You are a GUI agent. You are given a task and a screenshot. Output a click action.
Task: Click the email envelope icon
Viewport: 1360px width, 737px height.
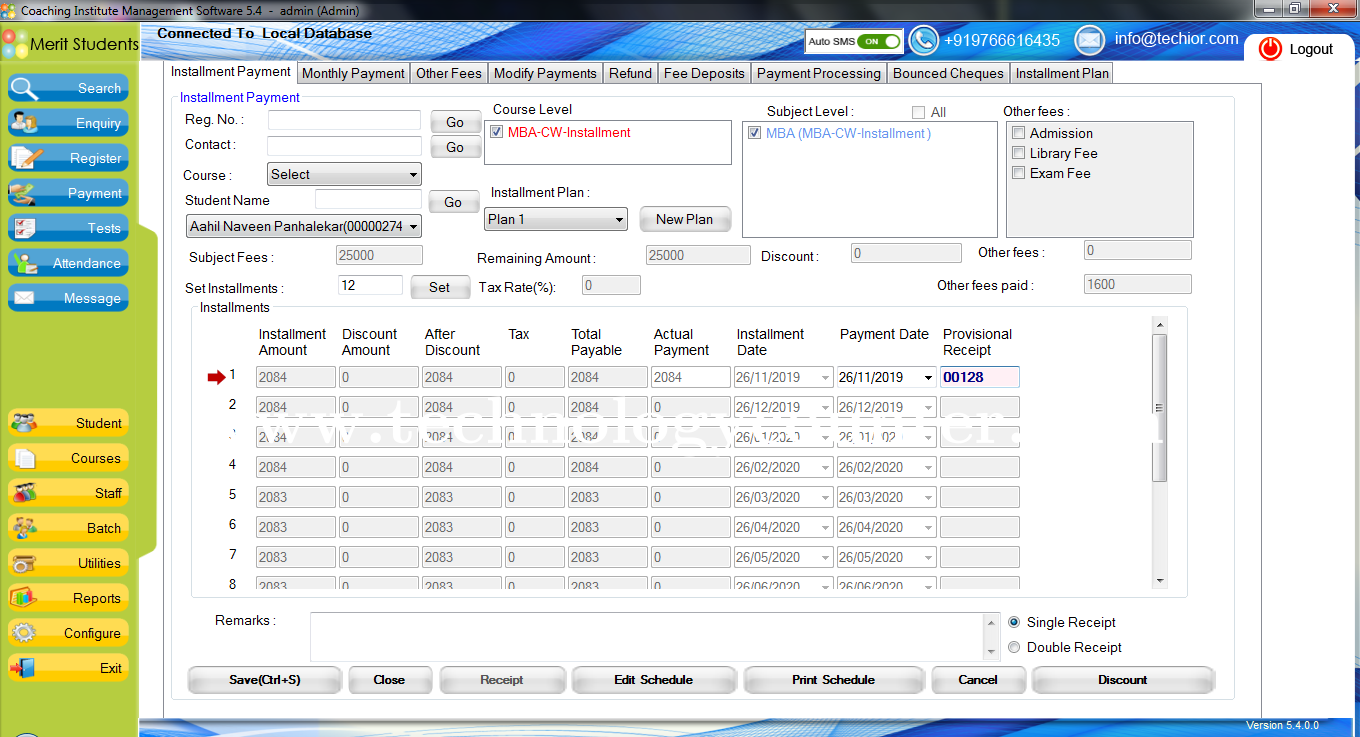tap(1089, 40)
